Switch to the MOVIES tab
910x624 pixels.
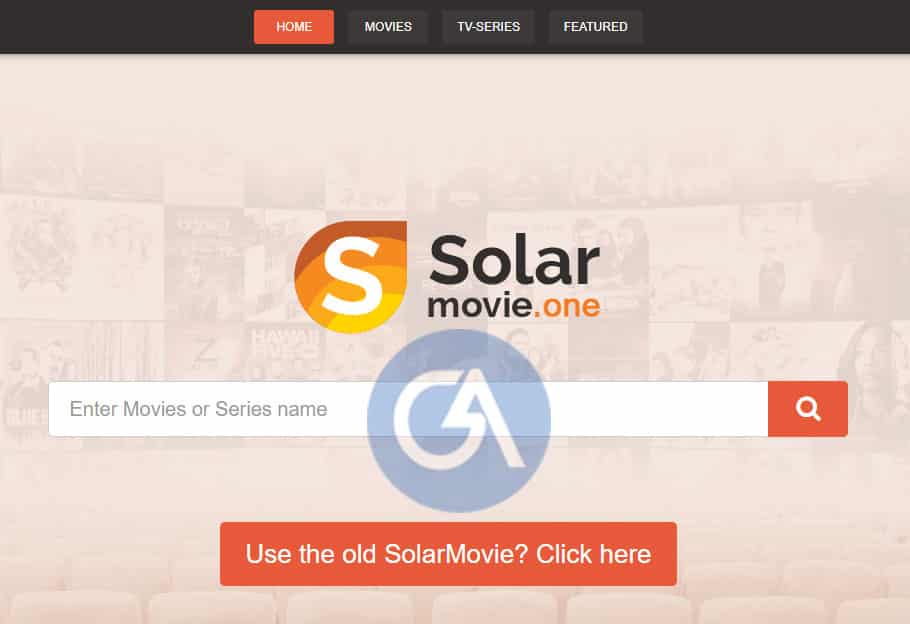[388, 27]
